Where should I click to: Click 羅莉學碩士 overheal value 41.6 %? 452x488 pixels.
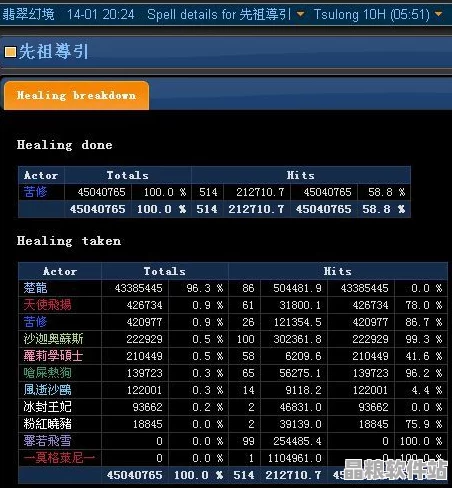pos(424,356)
